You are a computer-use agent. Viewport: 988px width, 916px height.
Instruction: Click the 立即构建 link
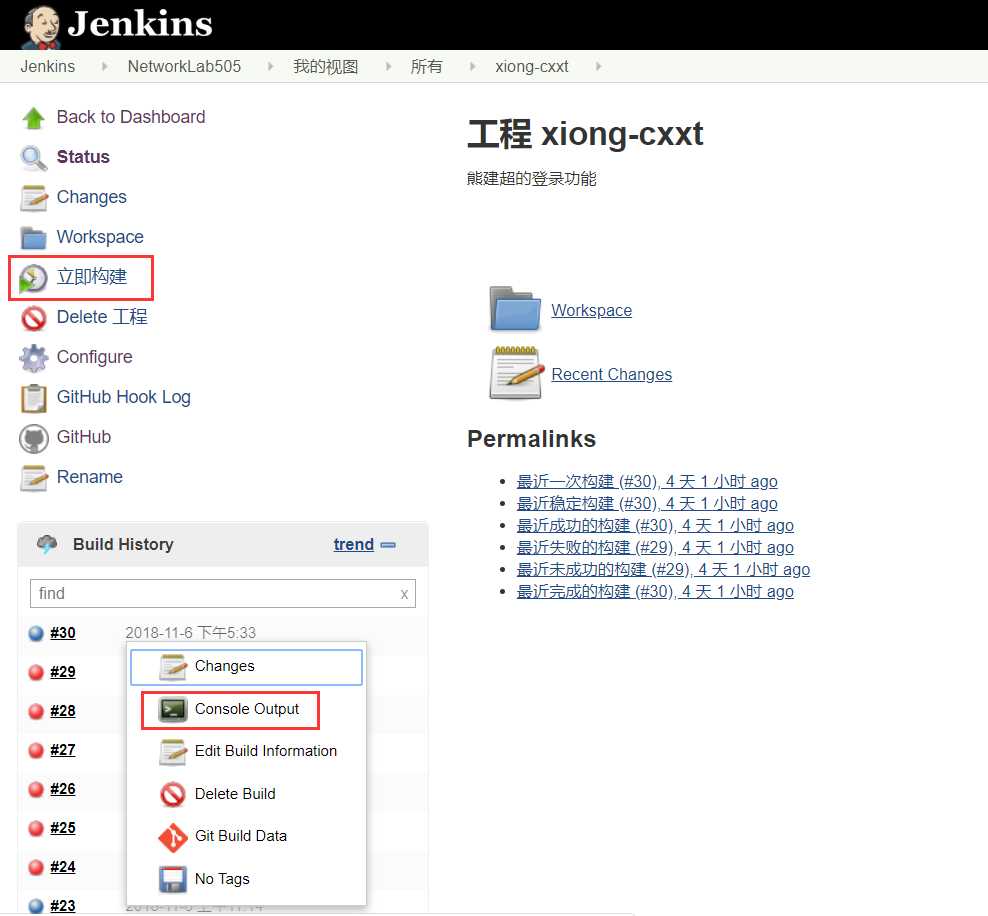[92, 277]
